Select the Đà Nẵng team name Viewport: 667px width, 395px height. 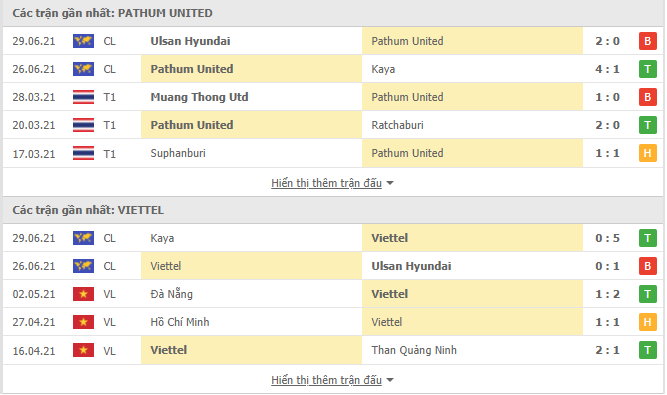171,294
